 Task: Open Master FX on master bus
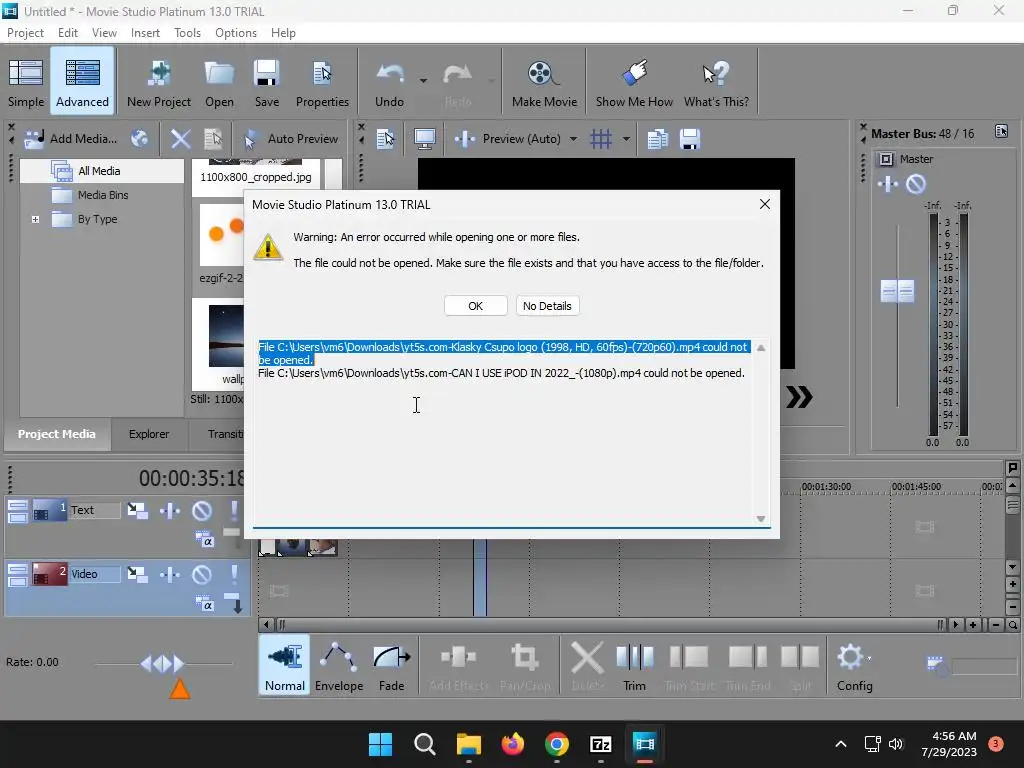(888, 184)
